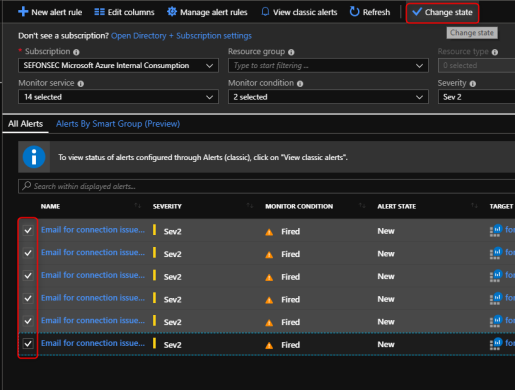Click the info icon beside Monitor service label

coord(81,84)
